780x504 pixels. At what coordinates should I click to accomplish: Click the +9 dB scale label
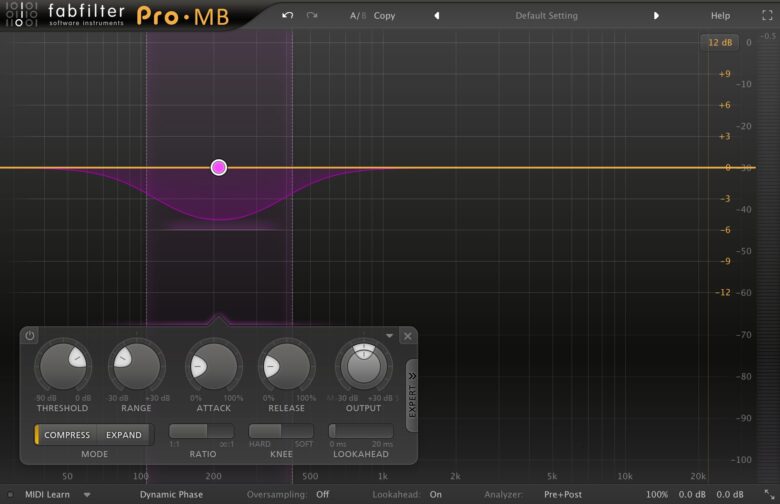724,74
